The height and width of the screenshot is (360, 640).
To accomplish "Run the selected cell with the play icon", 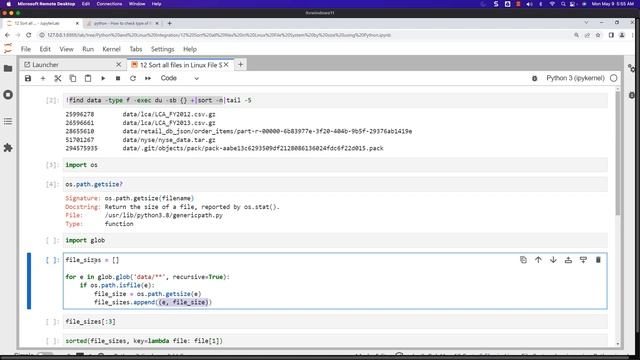I will [x=103, y=78].
